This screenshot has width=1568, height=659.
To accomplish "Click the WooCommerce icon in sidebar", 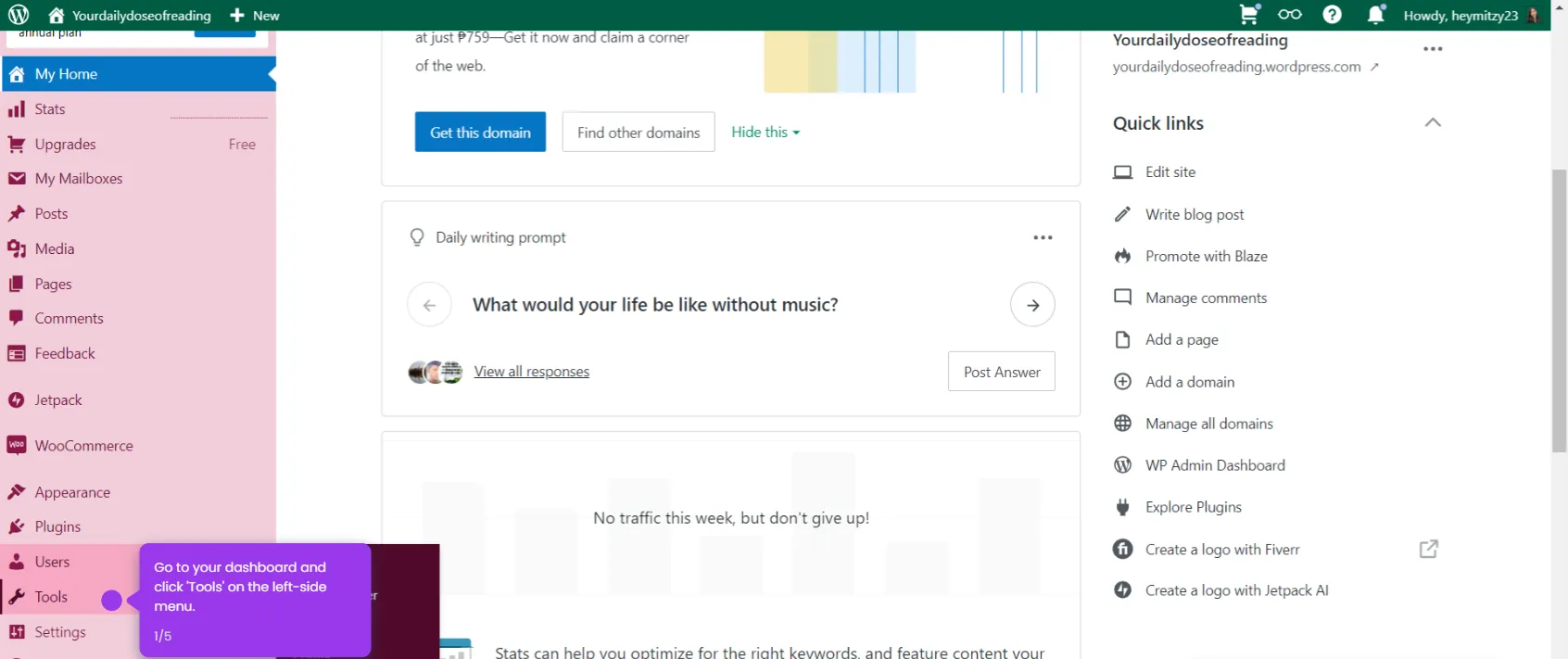I will point(17,446).
